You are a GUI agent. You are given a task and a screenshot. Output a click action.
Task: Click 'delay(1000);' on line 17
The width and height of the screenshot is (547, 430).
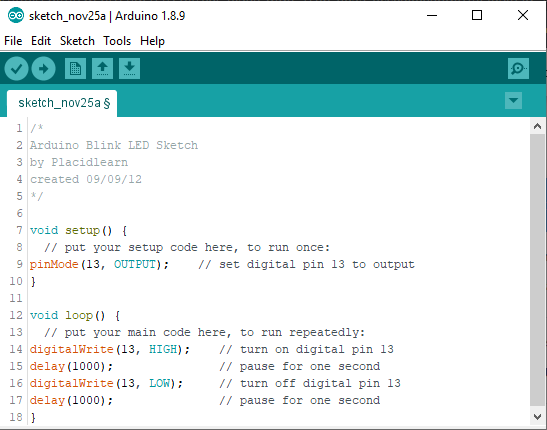(72, 401)
